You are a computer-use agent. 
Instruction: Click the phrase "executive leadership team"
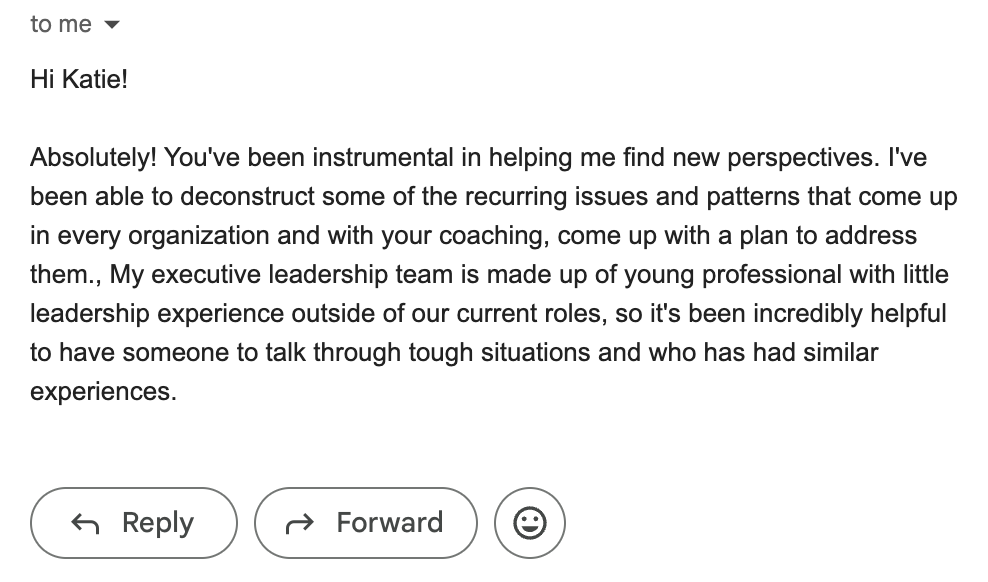click(286, 275)
